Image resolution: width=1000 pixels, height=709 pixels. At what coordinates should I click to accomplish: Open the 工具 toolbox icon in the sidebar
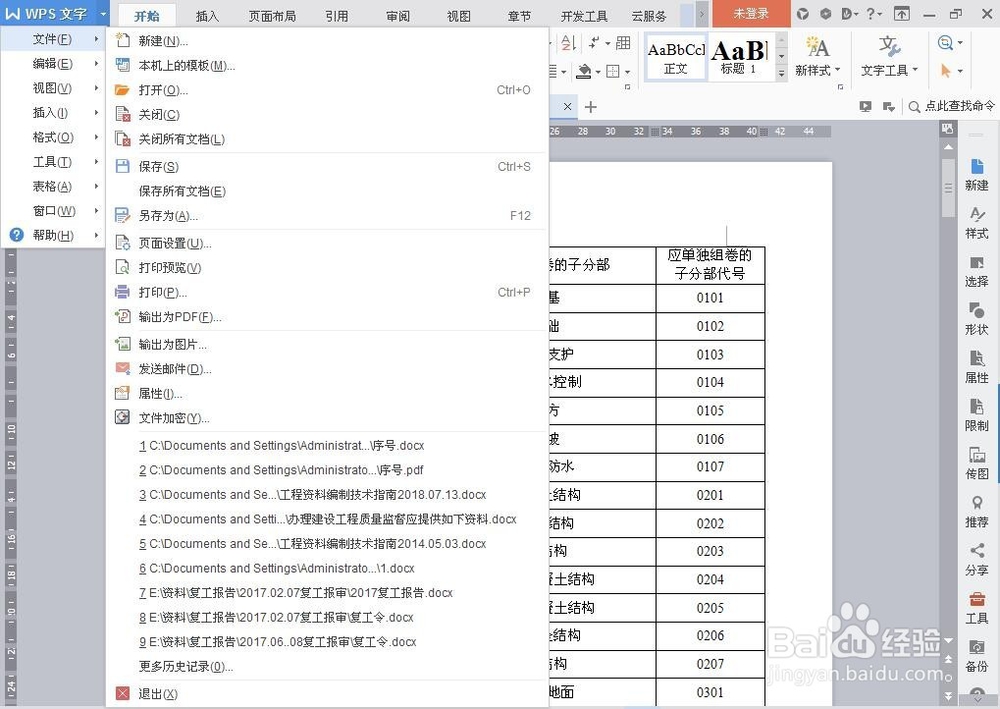click(x=976, y=607)
